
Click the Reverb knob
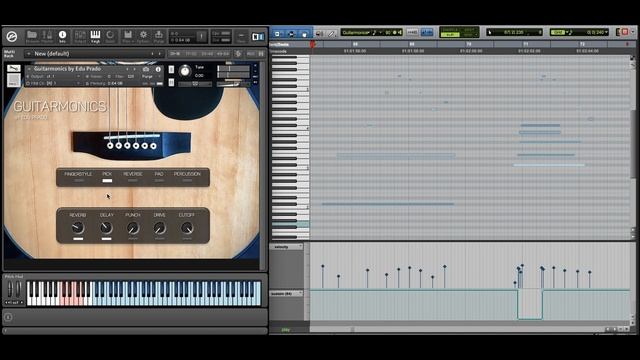click(x=78, y=228)
